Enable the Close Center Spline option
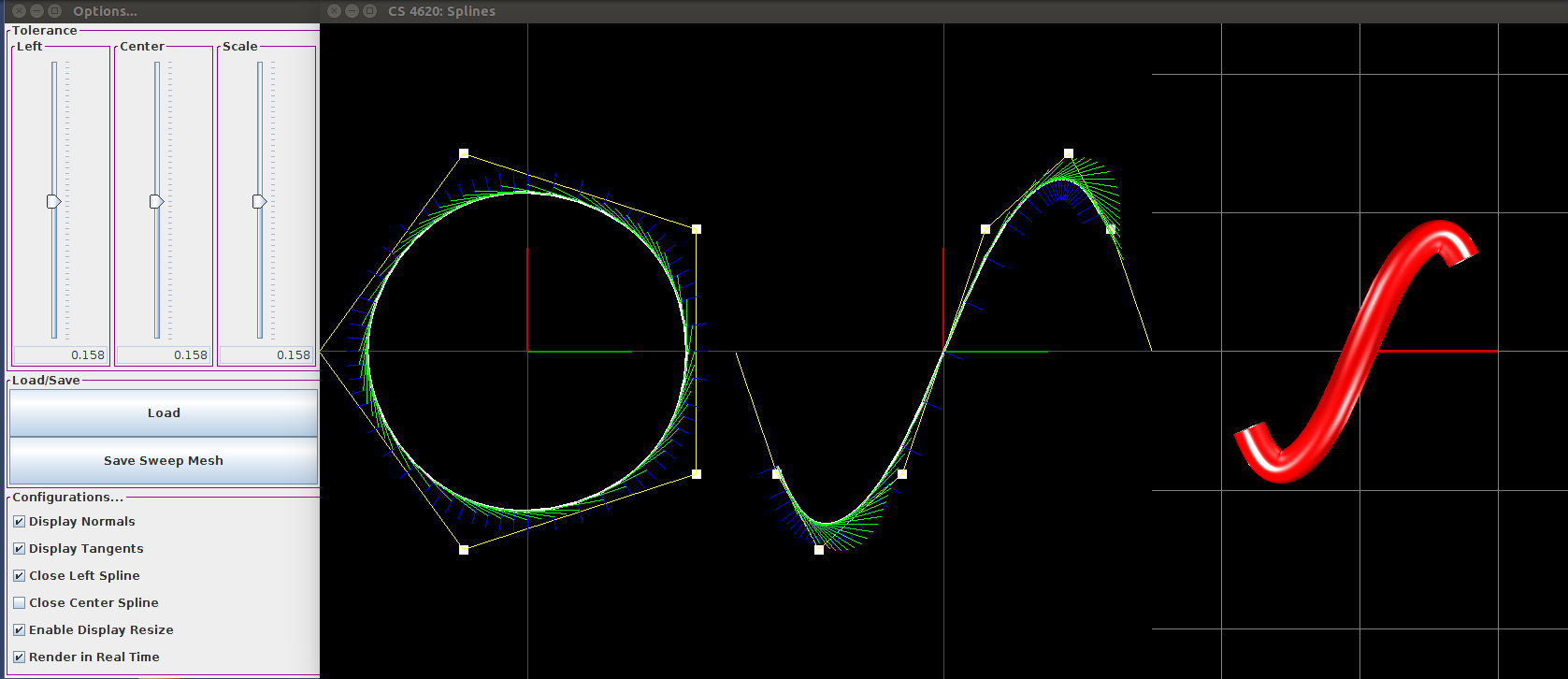This screenshot has height=679, width=1568. [20, 603]
